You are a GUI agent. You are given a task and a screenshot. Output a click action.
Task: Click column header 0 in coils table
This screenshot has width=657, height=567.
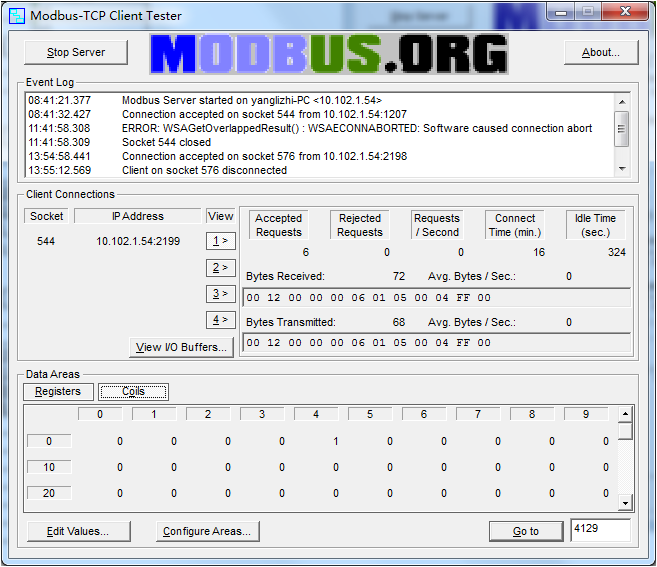point(100,414)
